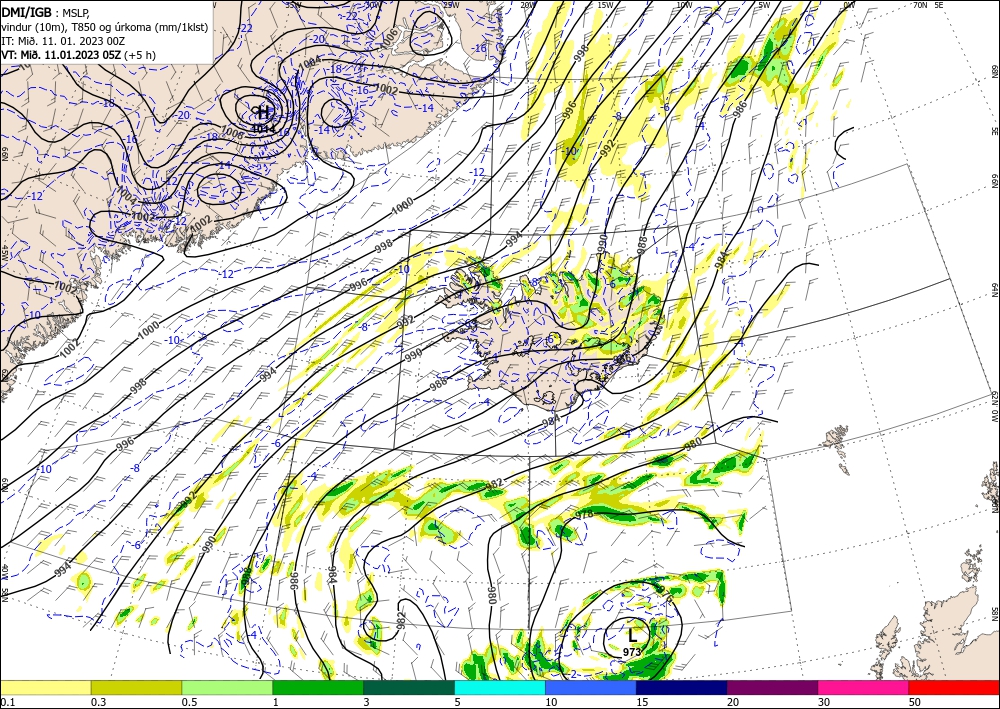Click the legend value '0.3' below the color bar
Screen dimensions: 1000x709
point(98,702)
